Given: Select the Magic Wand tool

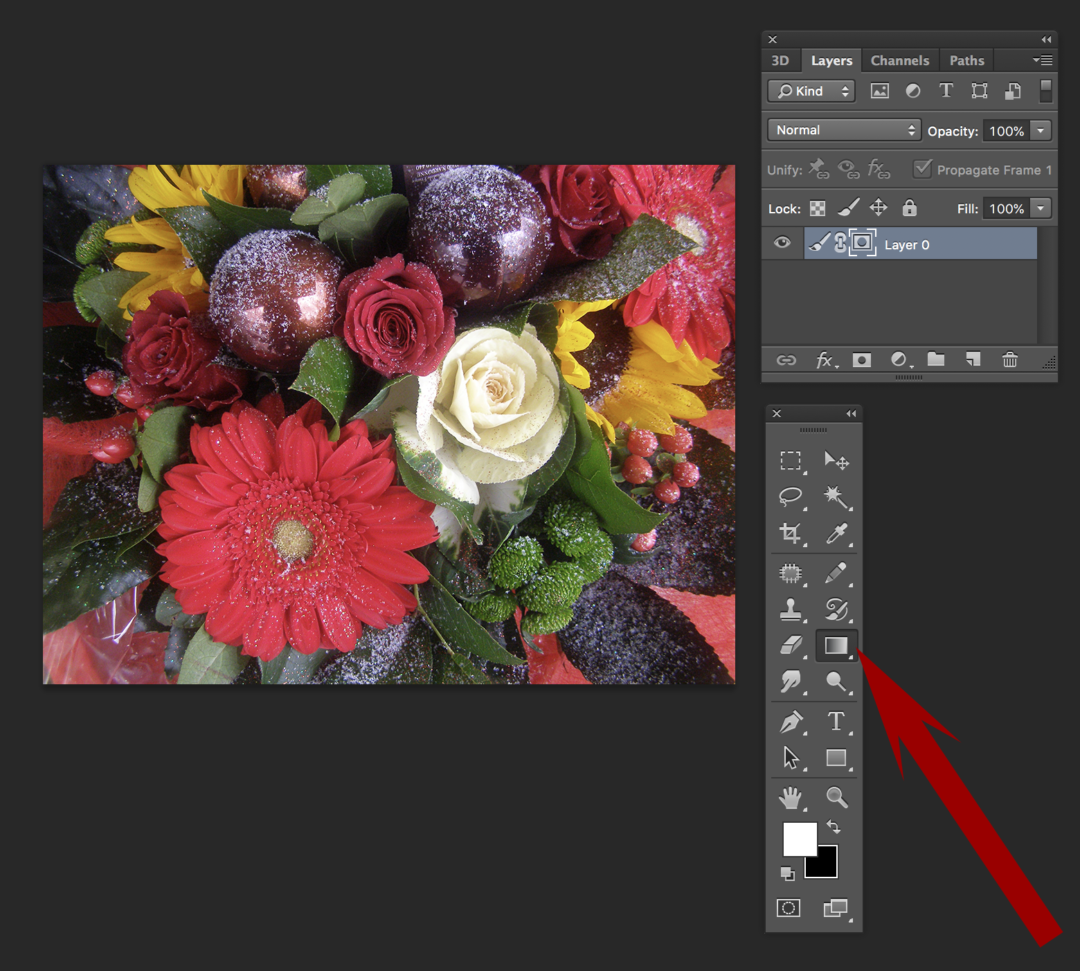Looking at the screenshot, I should (836, 497).
